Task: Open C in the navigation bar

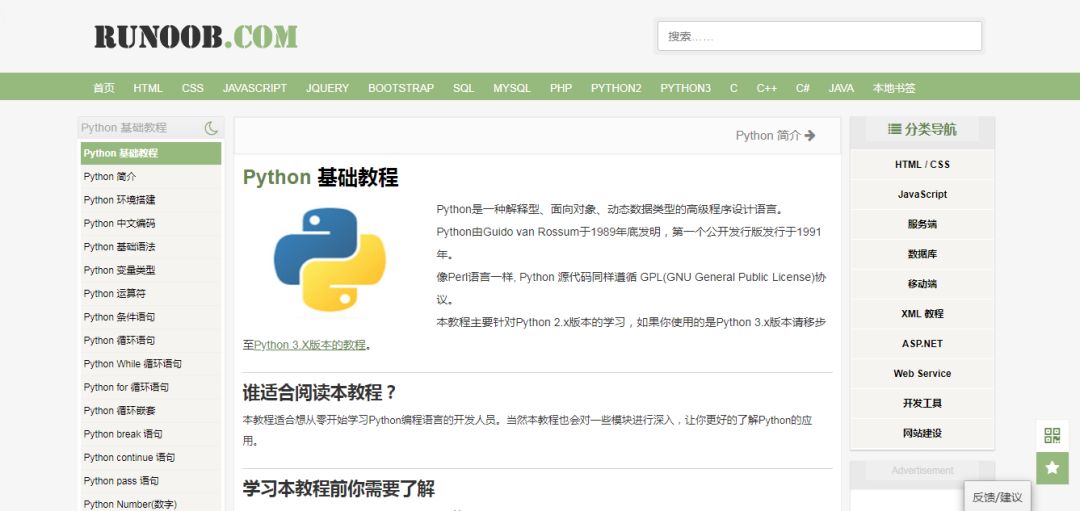Action: 734,88
